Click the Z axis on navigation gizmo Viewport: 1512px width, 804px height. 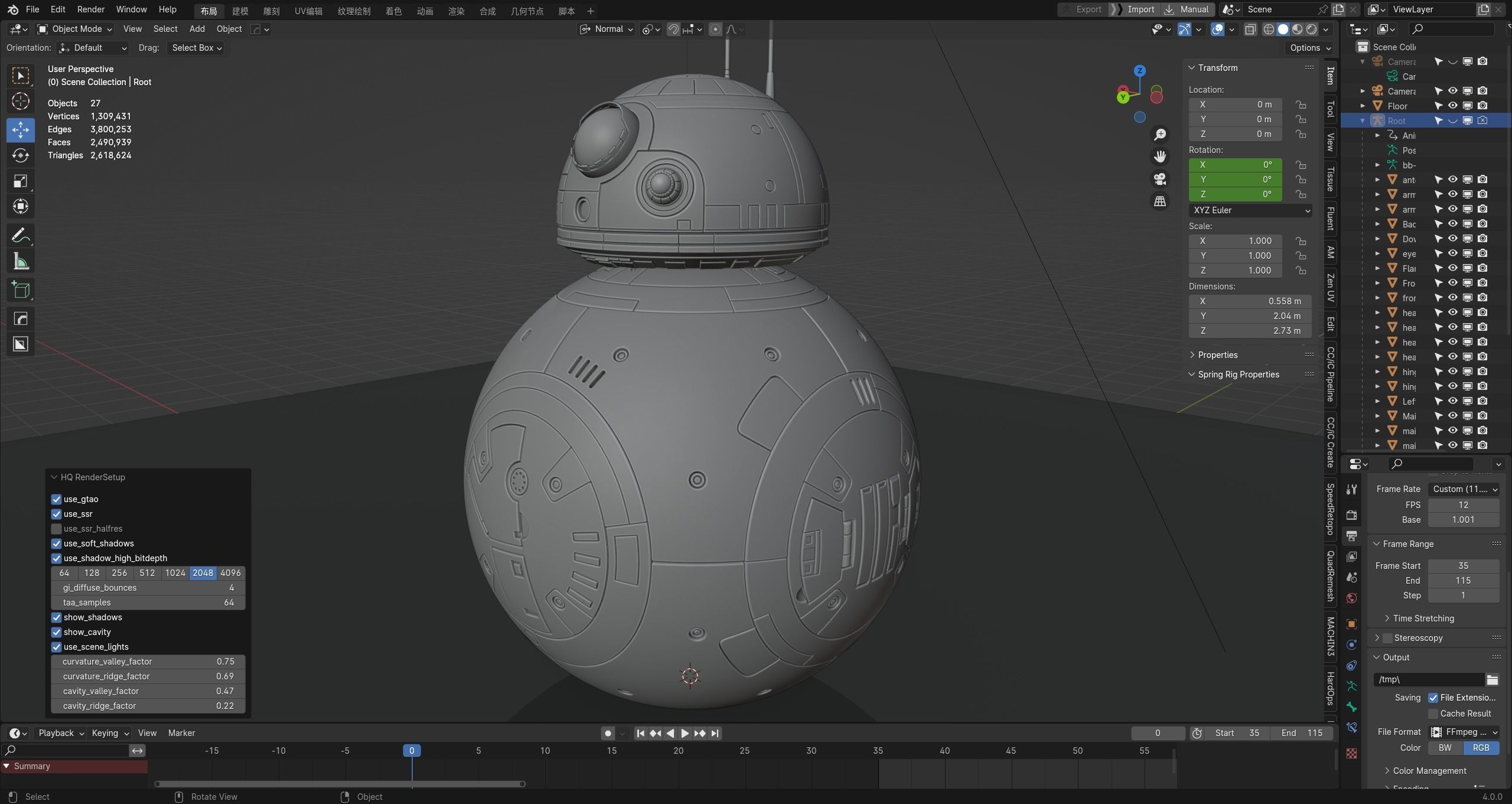[x=1140, y=70]
